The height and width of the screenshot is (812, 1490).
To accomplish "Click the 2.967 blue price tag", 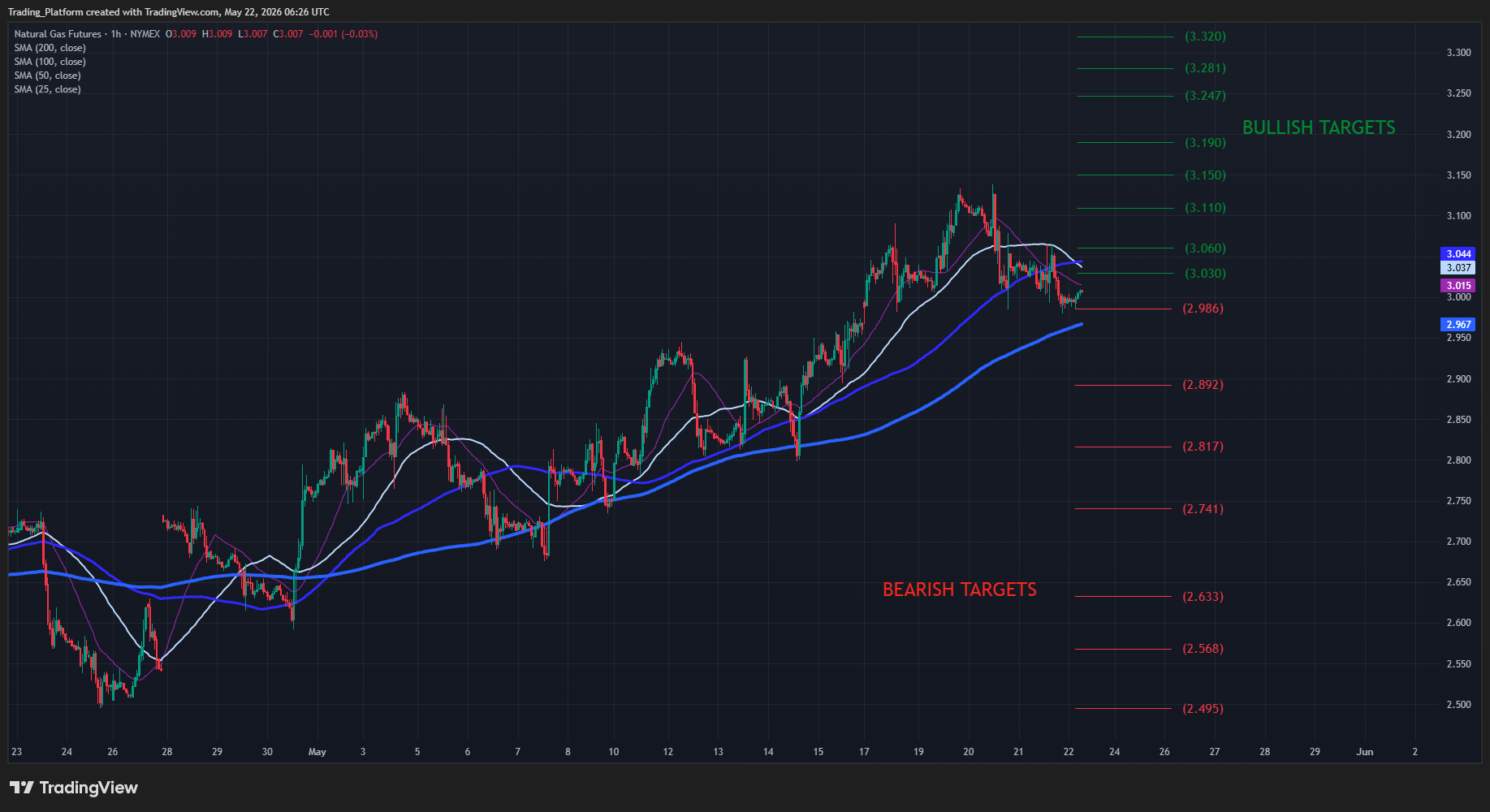I will (x=1458, y=325).
